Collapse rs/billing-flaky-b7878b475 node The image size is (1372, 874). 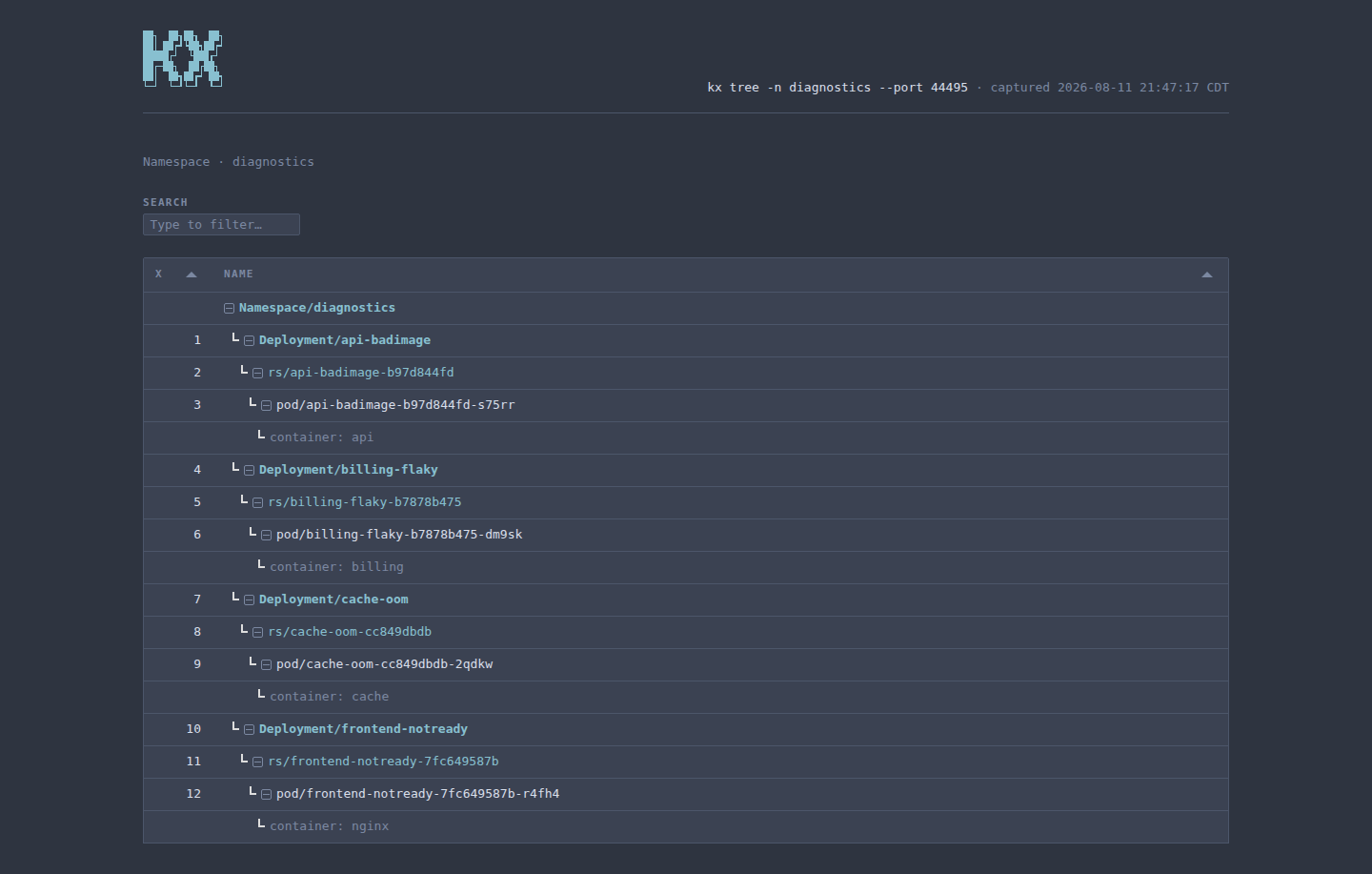pos(257,502)
